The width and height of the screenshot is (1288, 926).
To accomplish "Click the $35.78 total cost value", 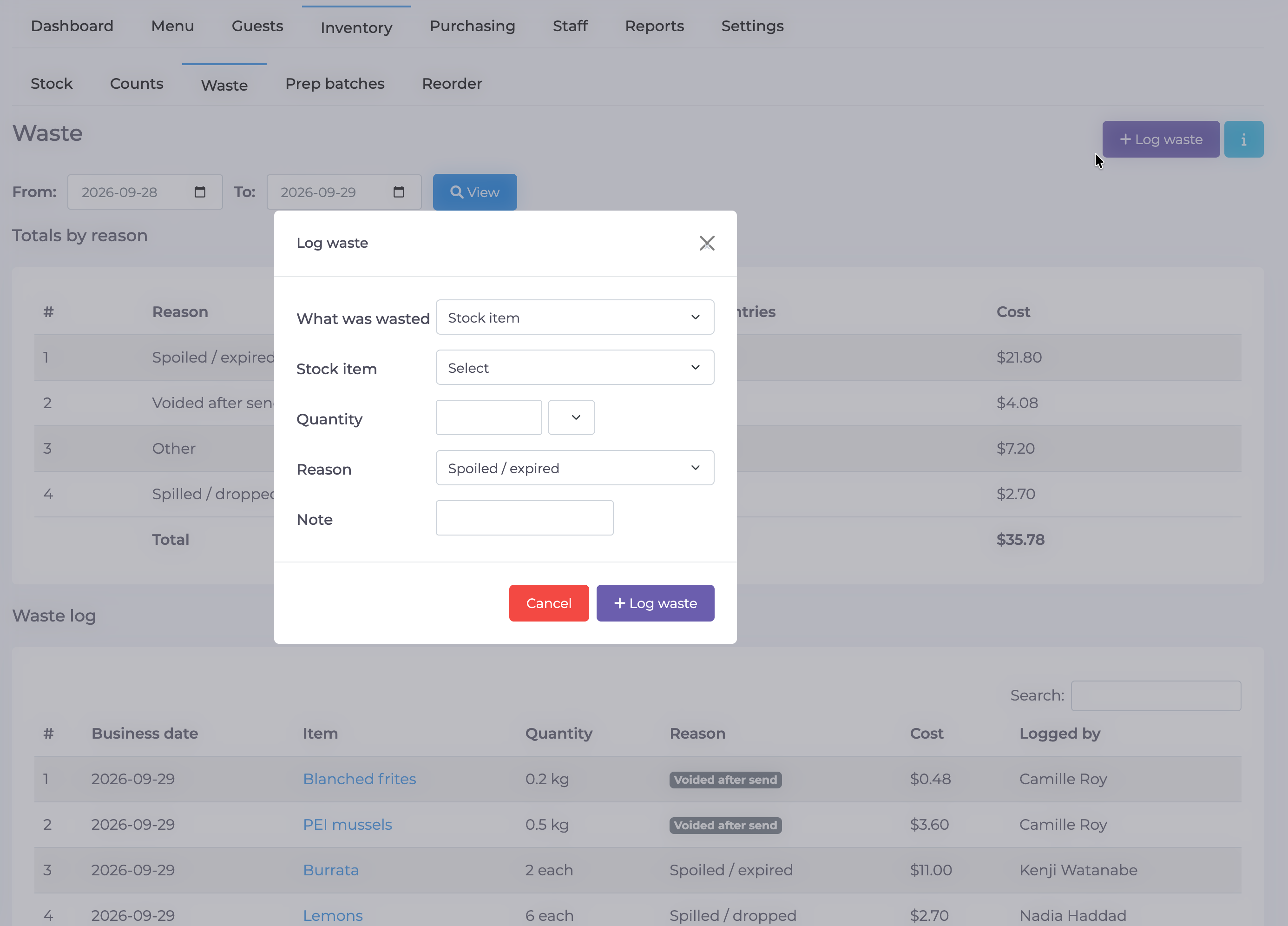I will [1020, 539].
